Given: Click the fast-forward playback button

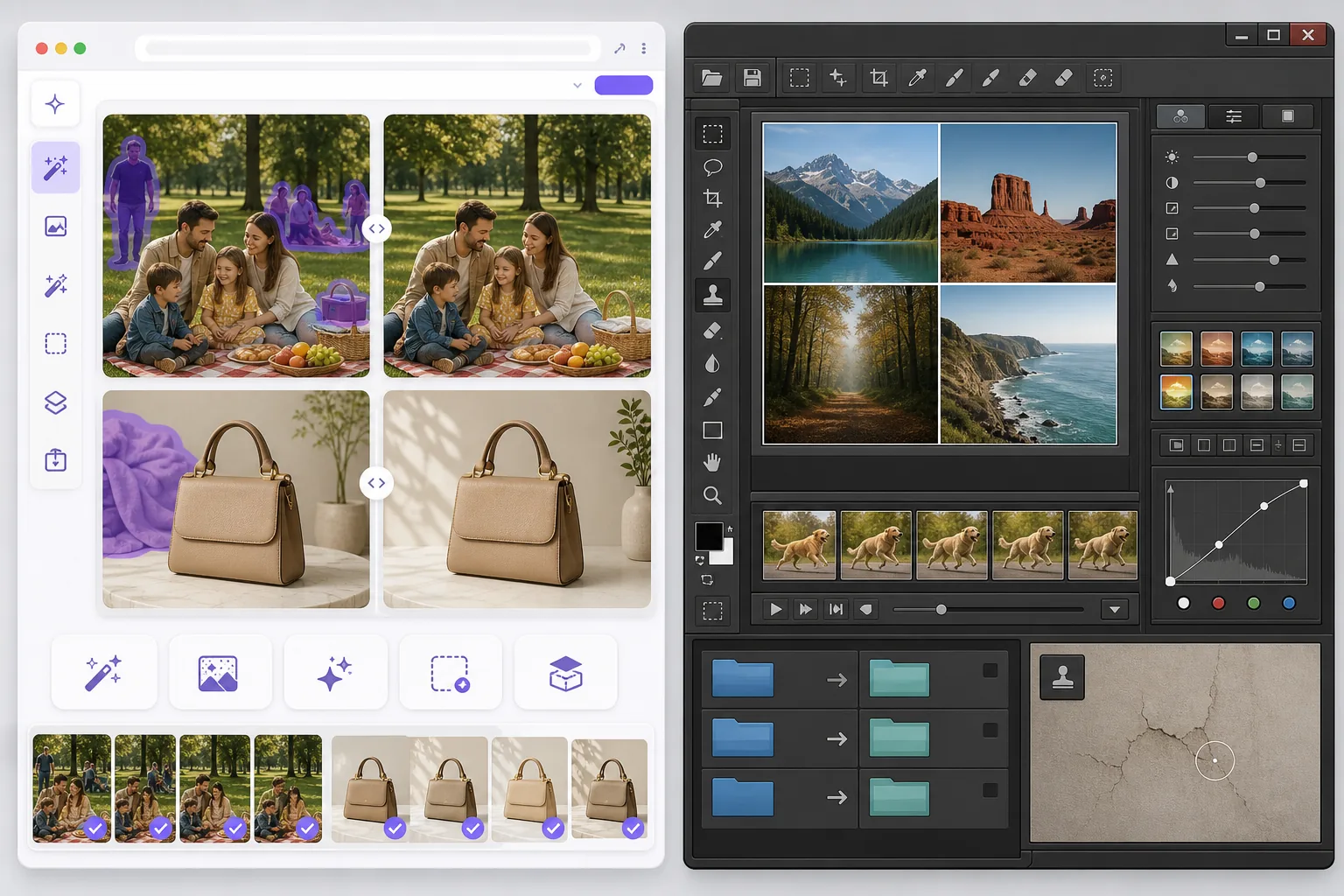Looking at the screenshot, I should [806, 609].
